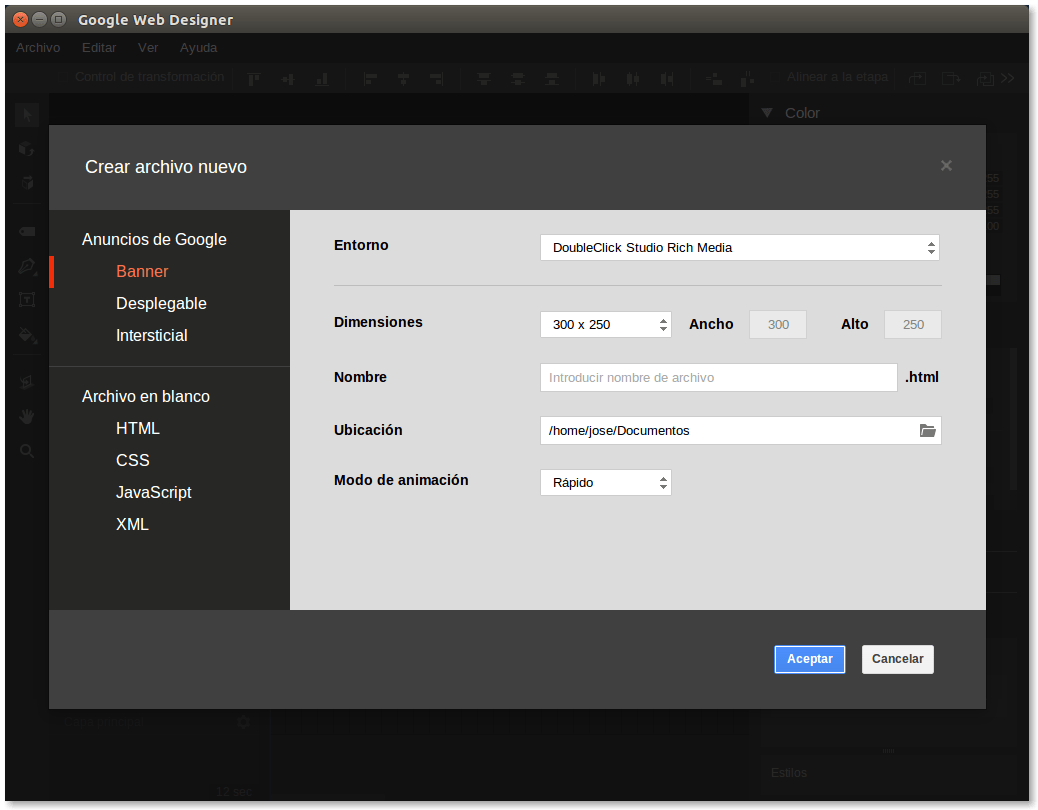Viewport: 1038px width, 810px height.
Task: Open the Entorno dropdown
Action: click(739, 248)
